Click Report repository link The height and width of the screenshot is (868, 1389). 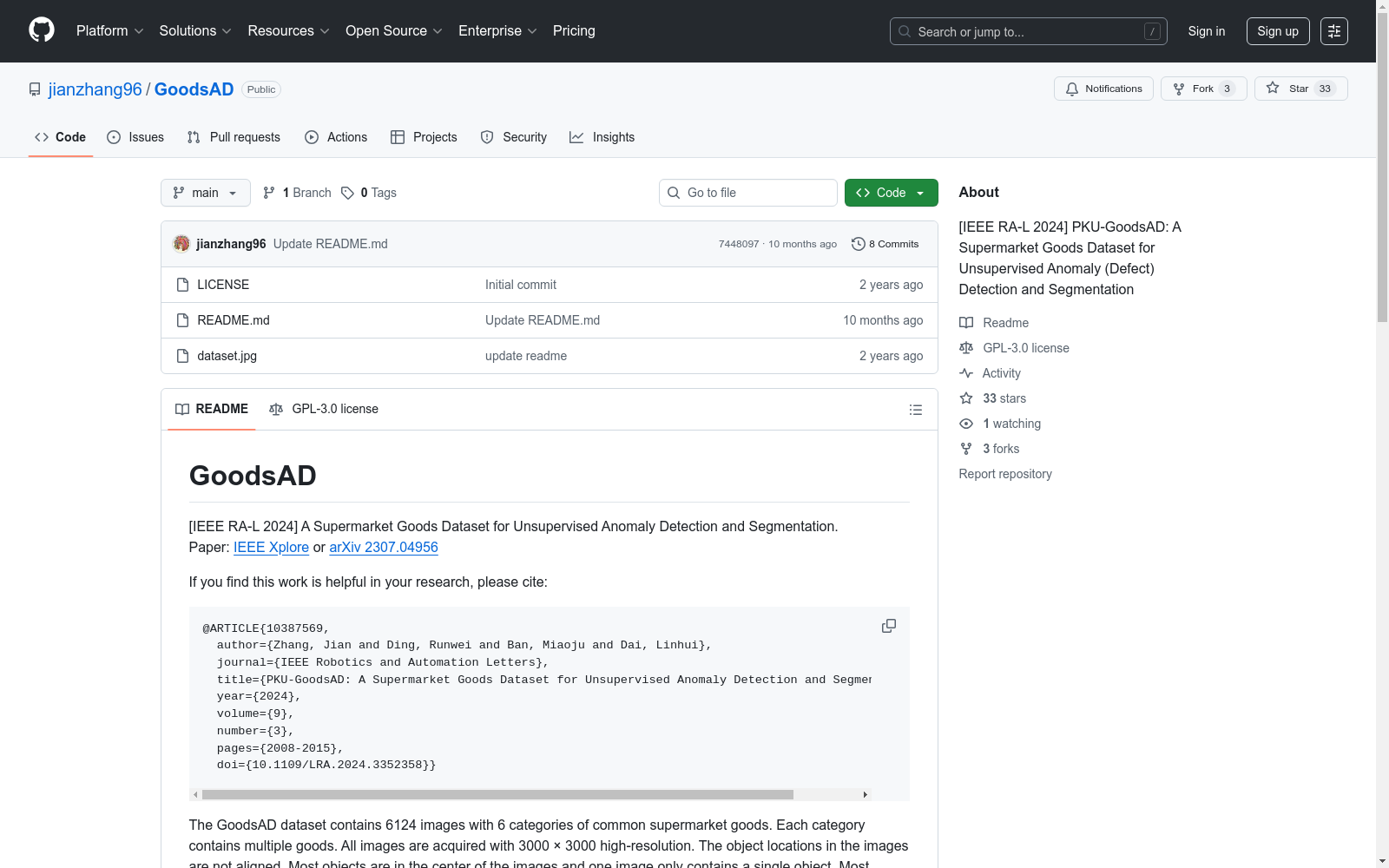coord(1005,474)
